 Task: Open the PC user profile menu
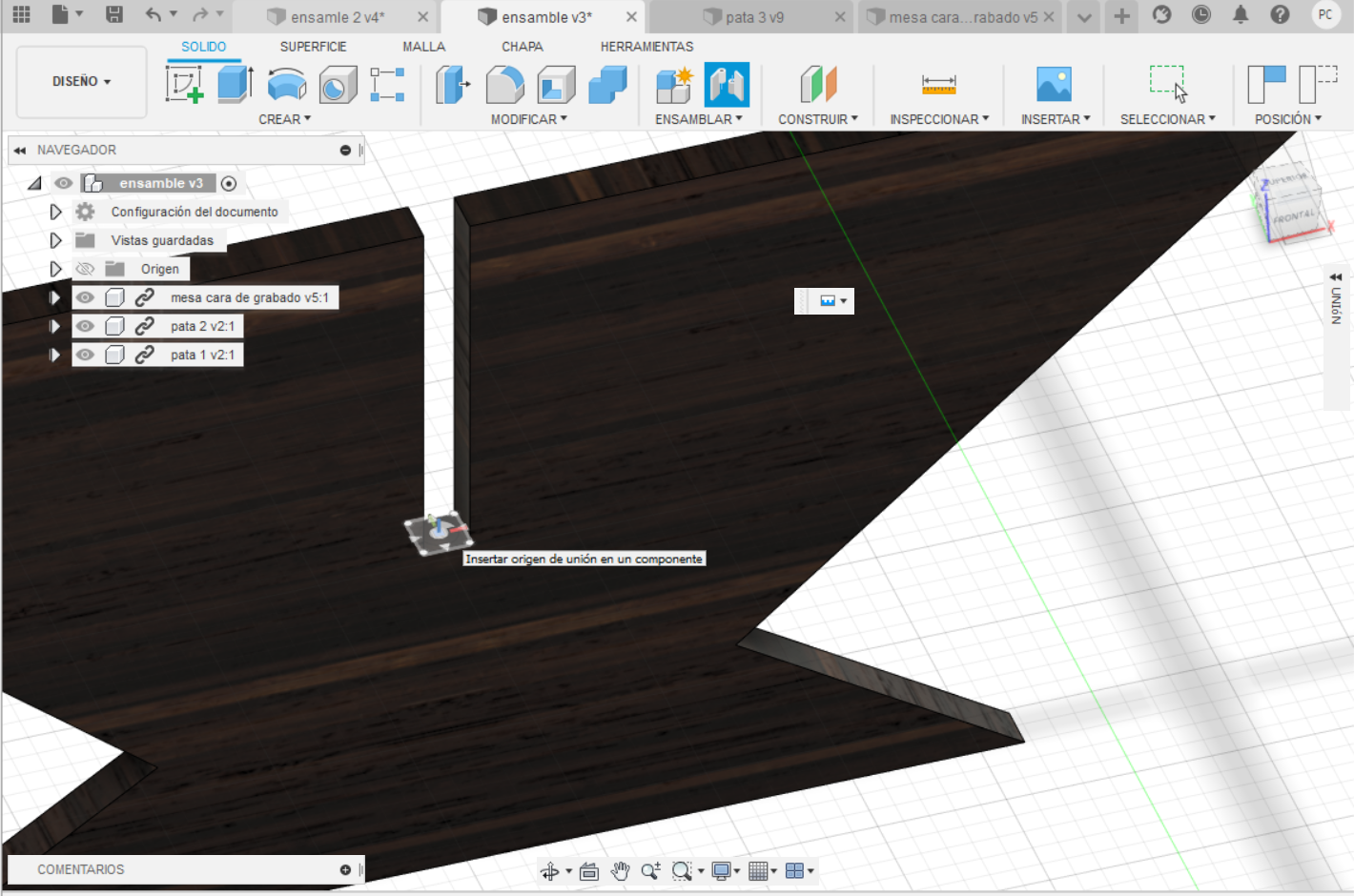[1325, 14]
